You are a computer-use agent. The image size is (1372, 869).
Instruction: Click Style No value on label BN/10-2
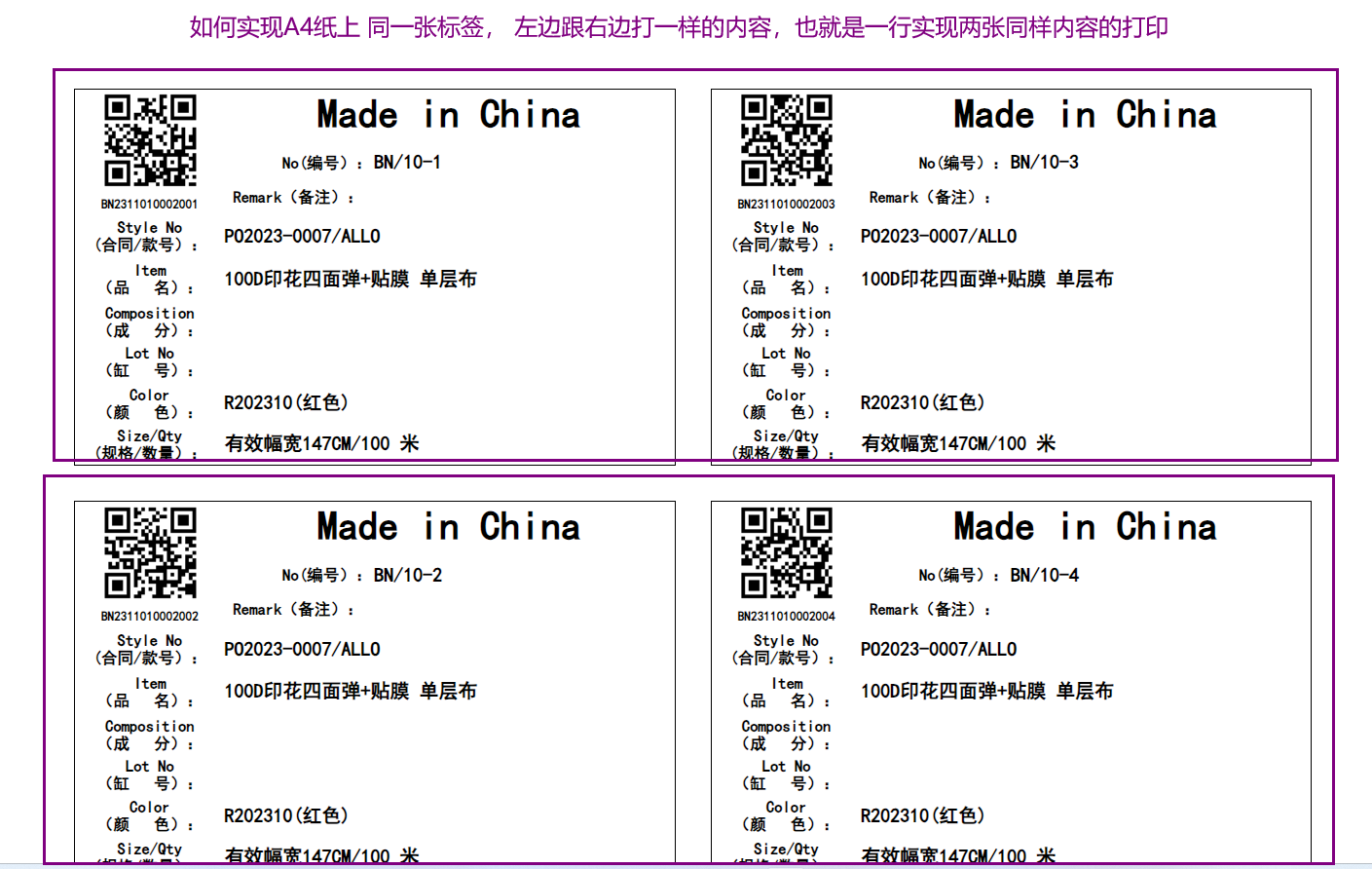302,650
